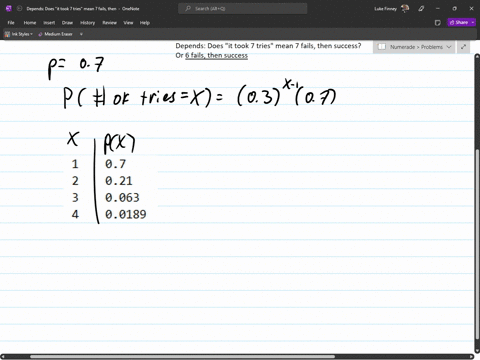The width and height of the screenshot is (480, 360).
Task: Open the File menu
Action: click(x=11, y=23)
